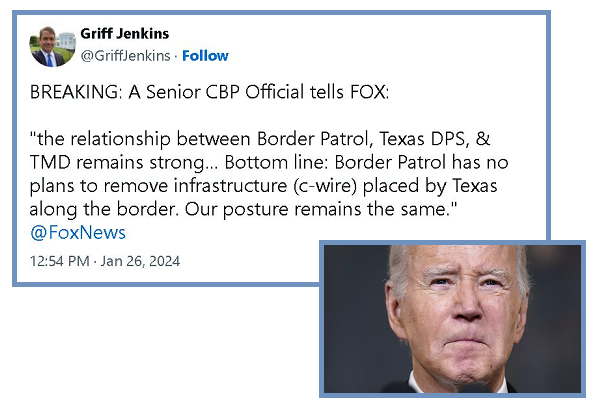Click 'plans to remove infrastructure' phrase
The height and width of the screenshot is (402, 607).
(158, 186)
